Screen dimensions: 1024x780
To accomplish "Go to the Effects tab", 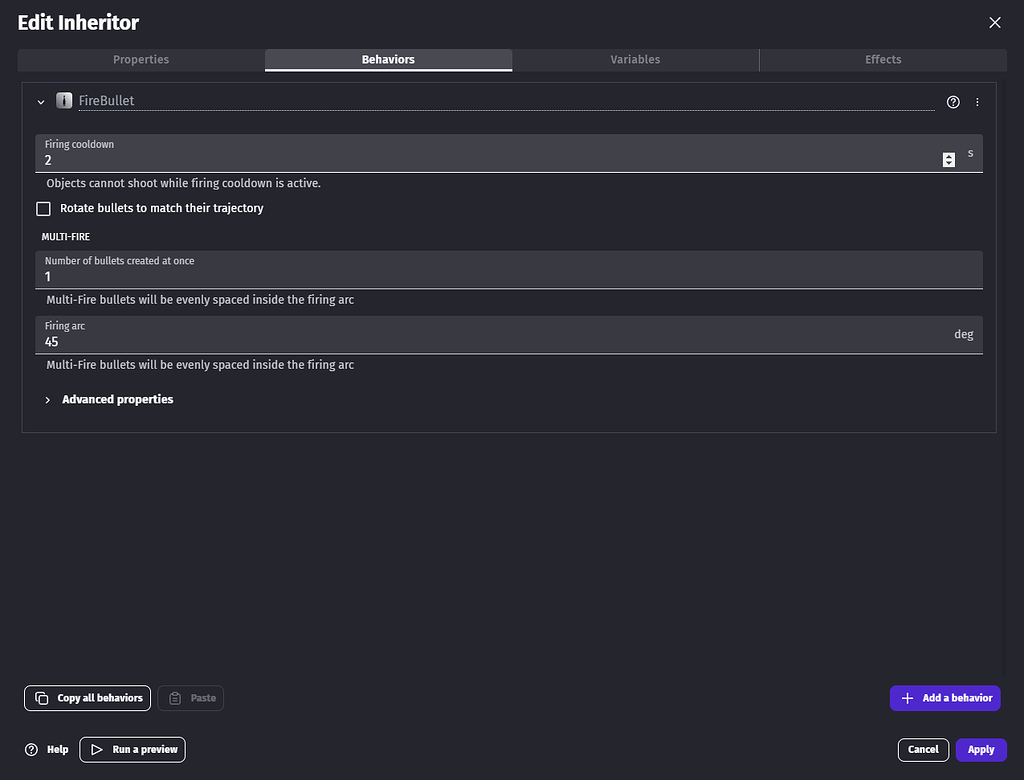I will [883, 59].
